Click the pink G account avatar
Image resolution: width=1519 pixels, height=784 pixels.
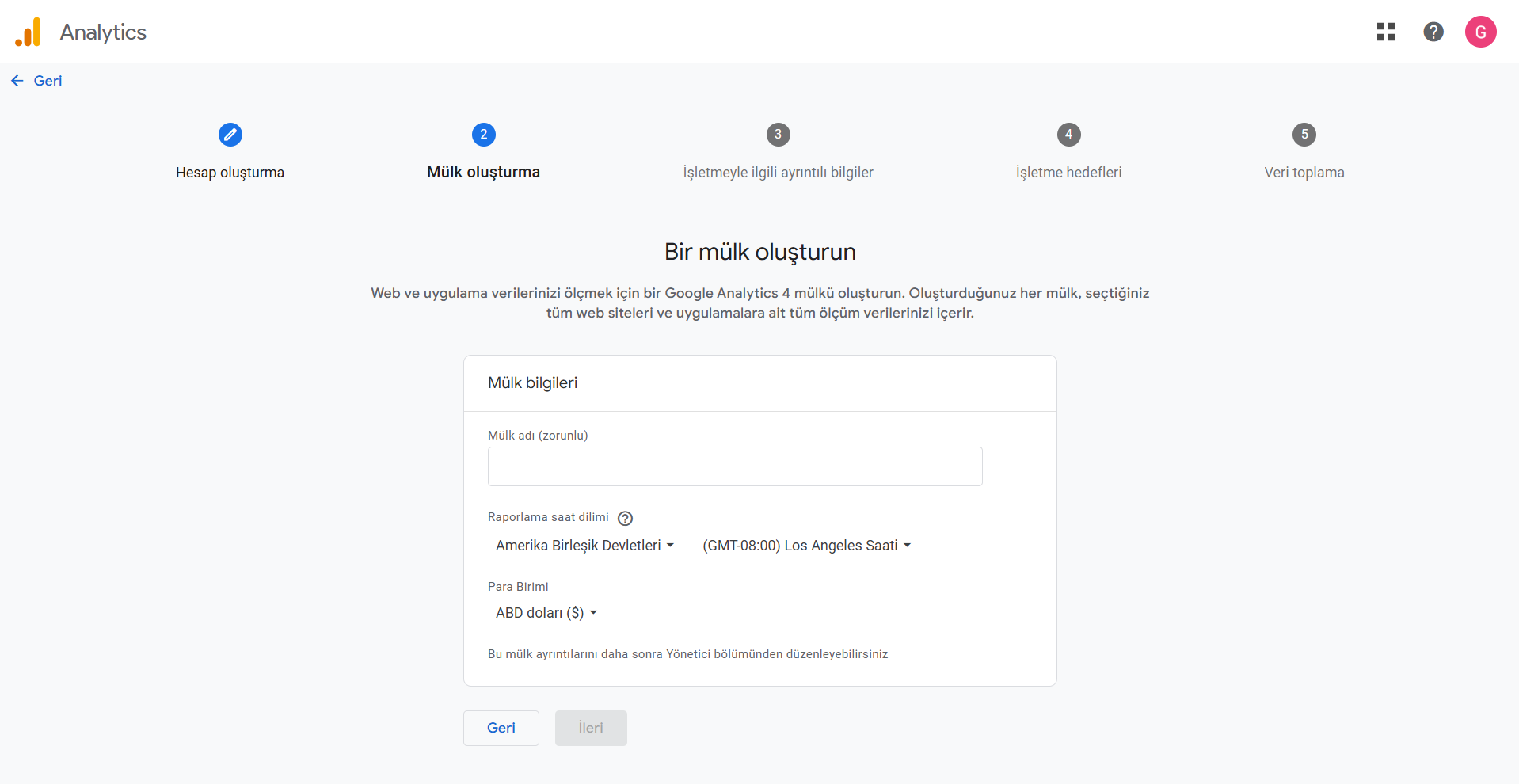point(1479,32)
